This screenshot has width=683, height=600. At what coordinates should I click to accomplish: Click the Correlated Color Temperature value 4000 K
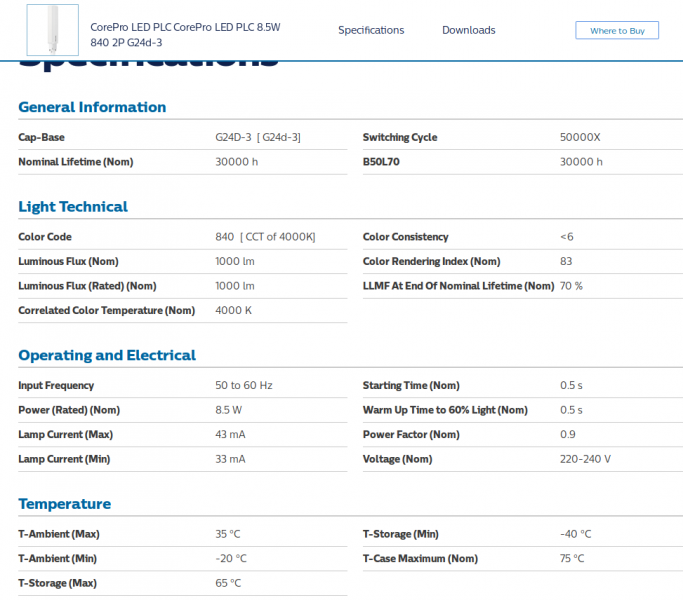233,311
